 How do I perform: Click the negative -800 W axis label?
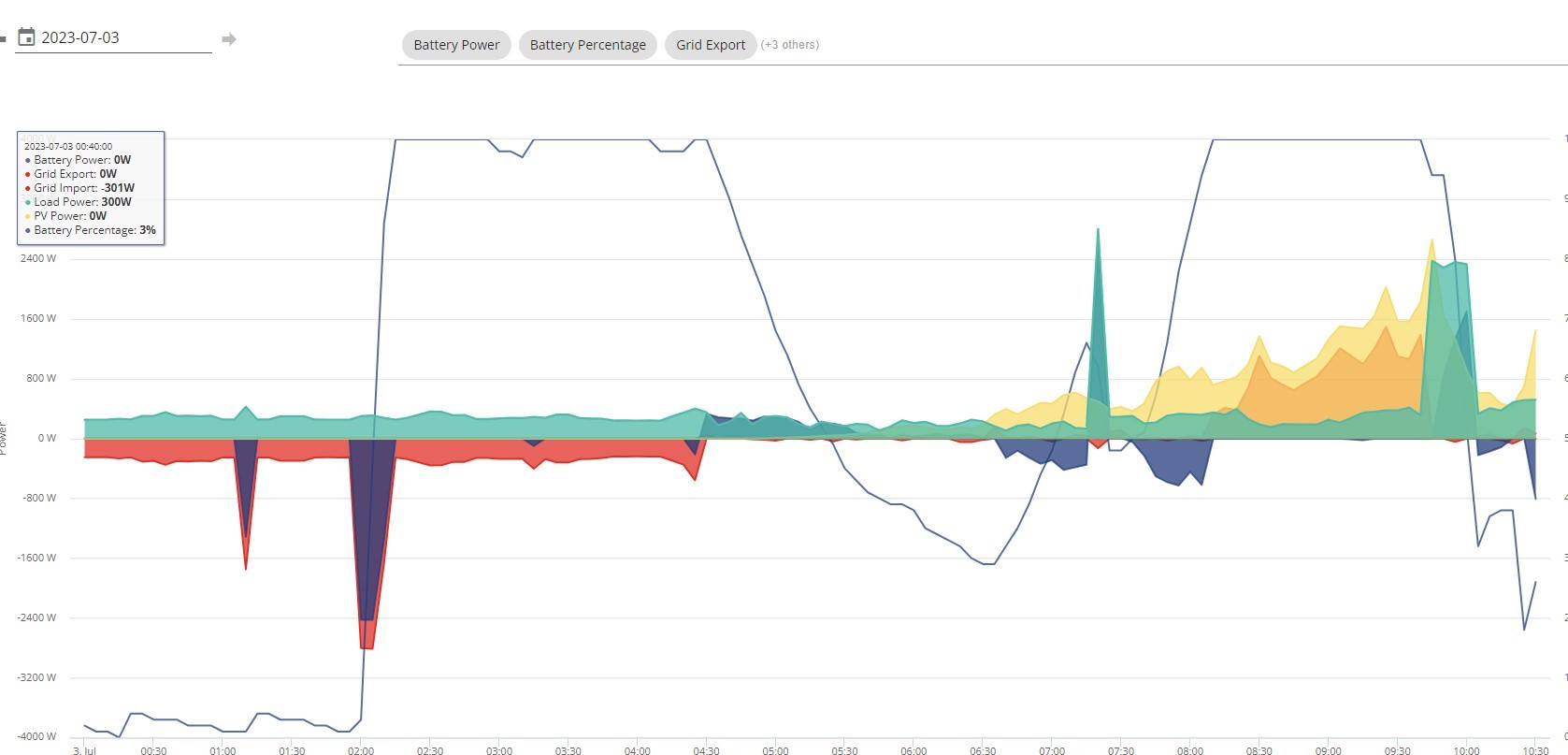[39, 498]
